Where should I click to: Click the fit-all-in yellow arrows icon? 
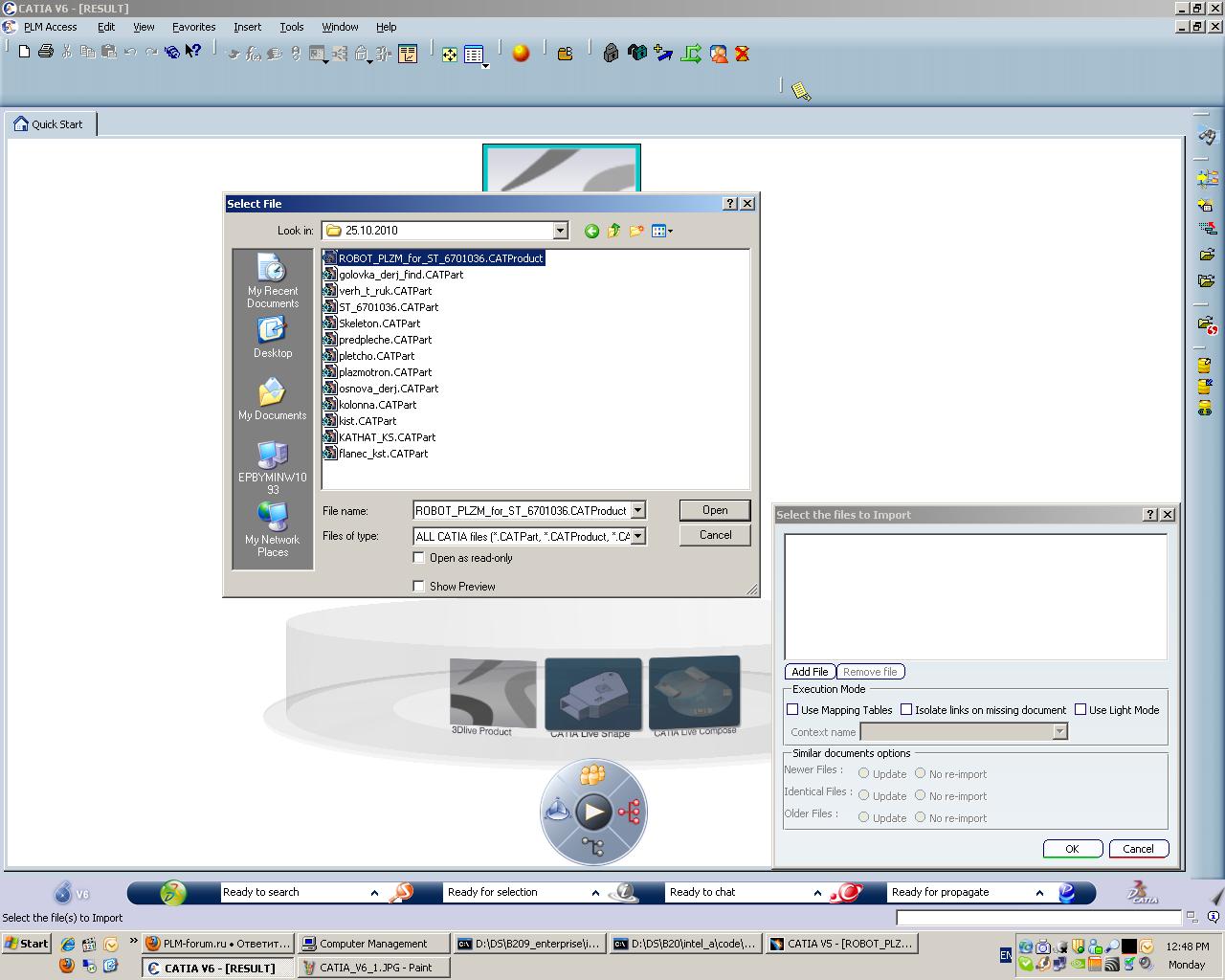pyautogui.click(x=449, y=55)
